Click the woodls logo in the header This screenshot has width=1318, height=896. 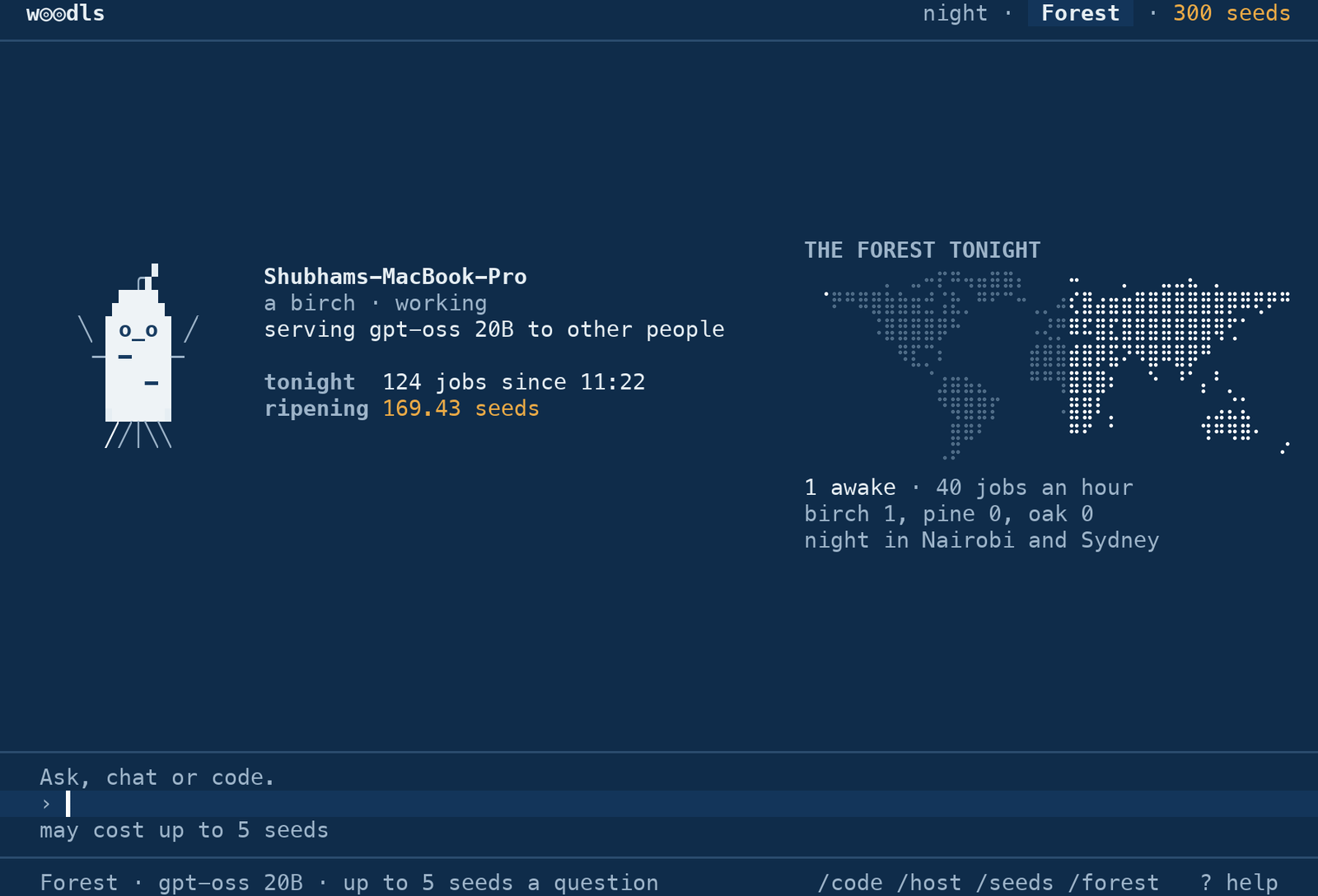click(x=66, y=13)
